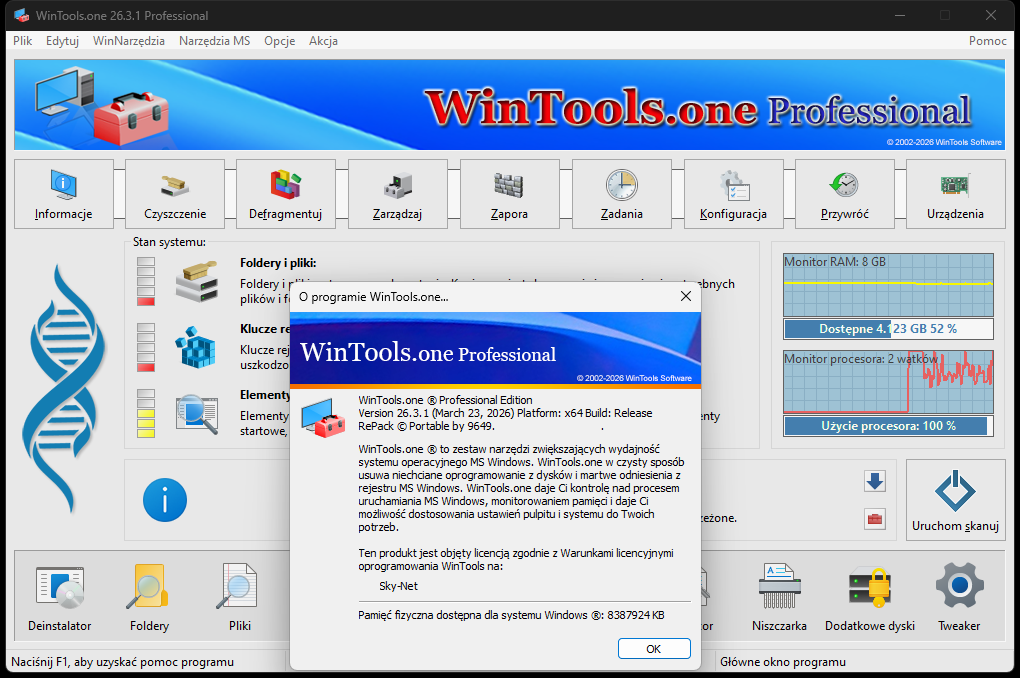
Task: Click the startup elements yellow level indicator
Action: tap(146, 414)
